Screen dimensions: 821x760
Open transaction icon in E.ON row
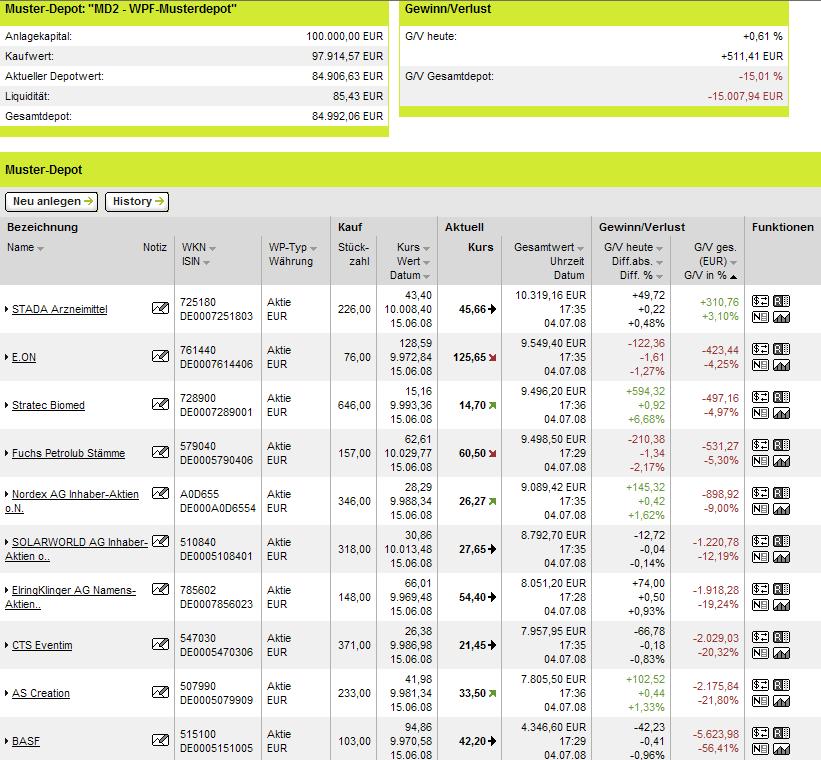pyautogui.click(x=760, y=349)
